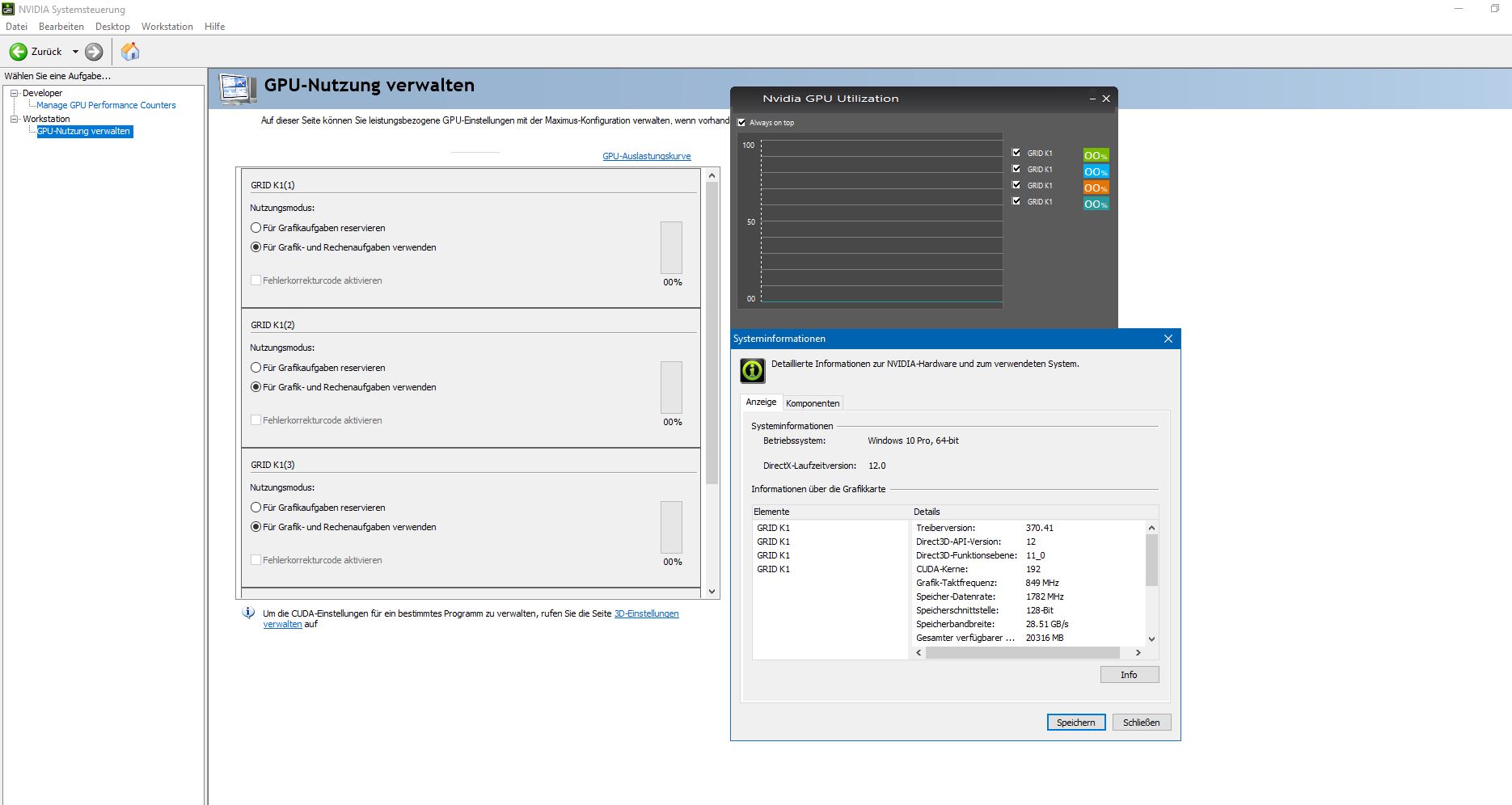Click the forward navigation arrow icon
The height and width of the screenshot is (805, 1512).
93,52
